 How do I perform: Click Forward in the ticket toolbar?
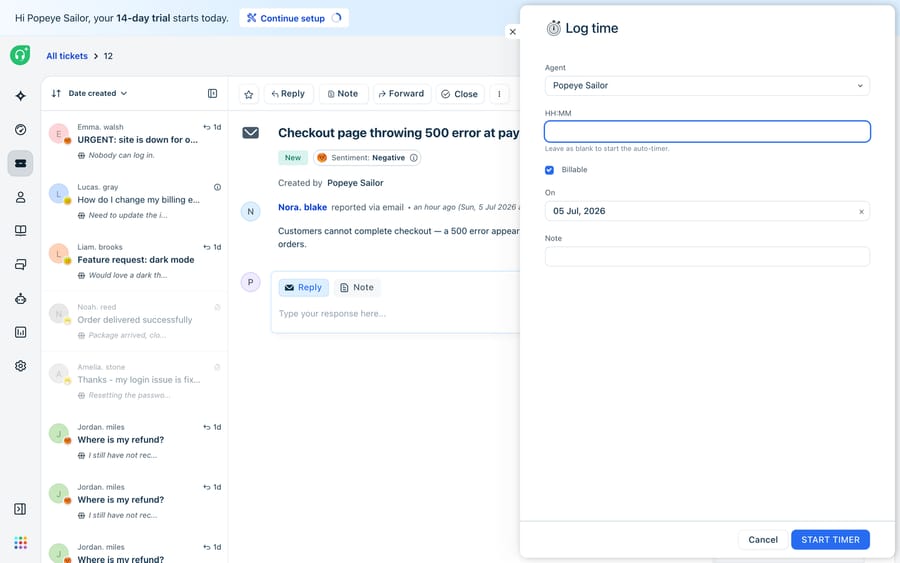401,94
